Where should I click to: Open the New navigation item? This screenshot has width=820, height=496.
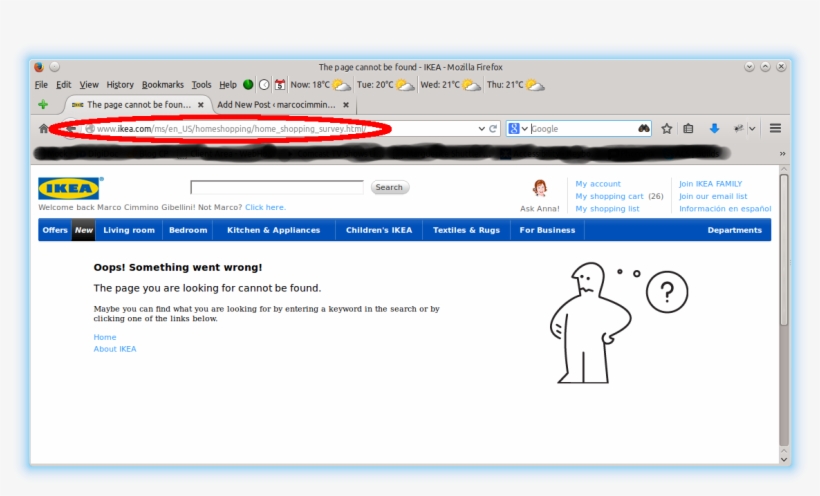tap(84, 230)
